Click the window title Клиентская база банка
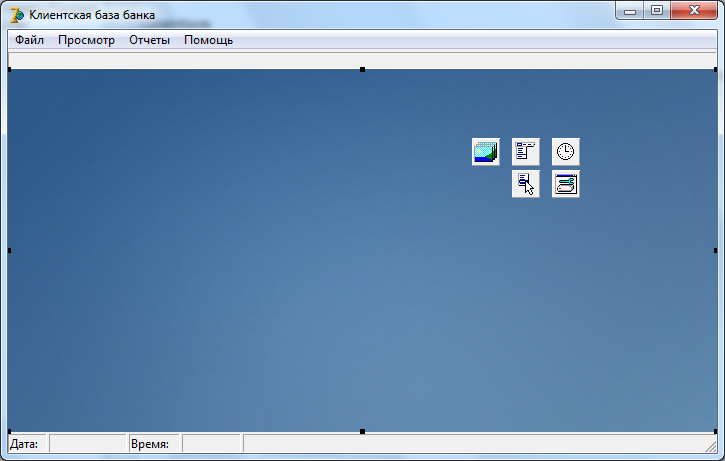725x461 pixels. [x=92, y=15]
